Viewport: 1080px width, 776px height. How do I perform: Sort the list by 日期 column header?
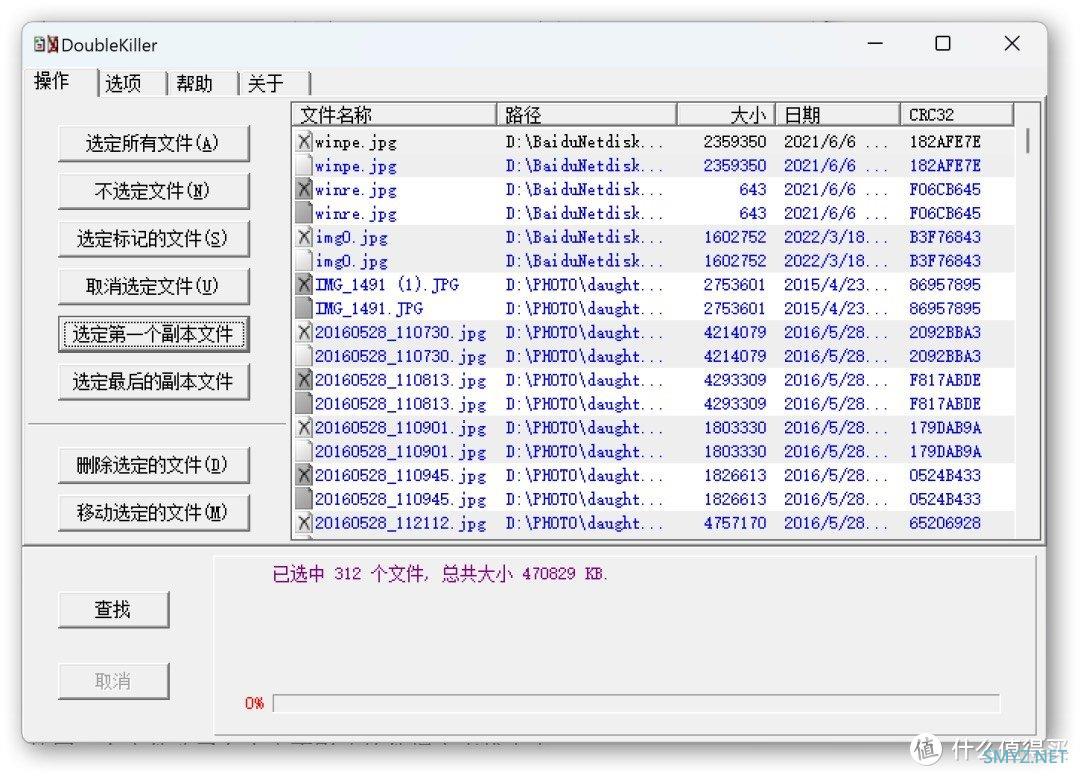point(838,114)
